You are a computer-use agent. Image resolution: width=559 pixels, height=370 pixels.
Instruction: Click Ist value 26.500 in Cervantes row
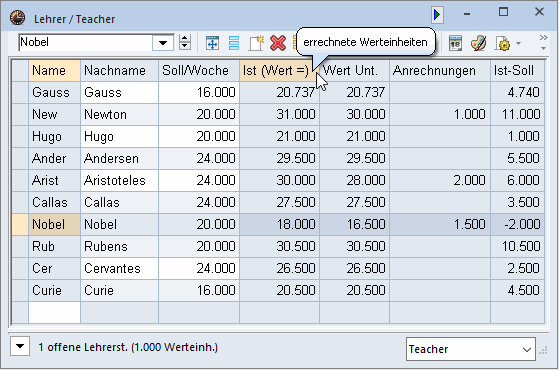(280, 268)
